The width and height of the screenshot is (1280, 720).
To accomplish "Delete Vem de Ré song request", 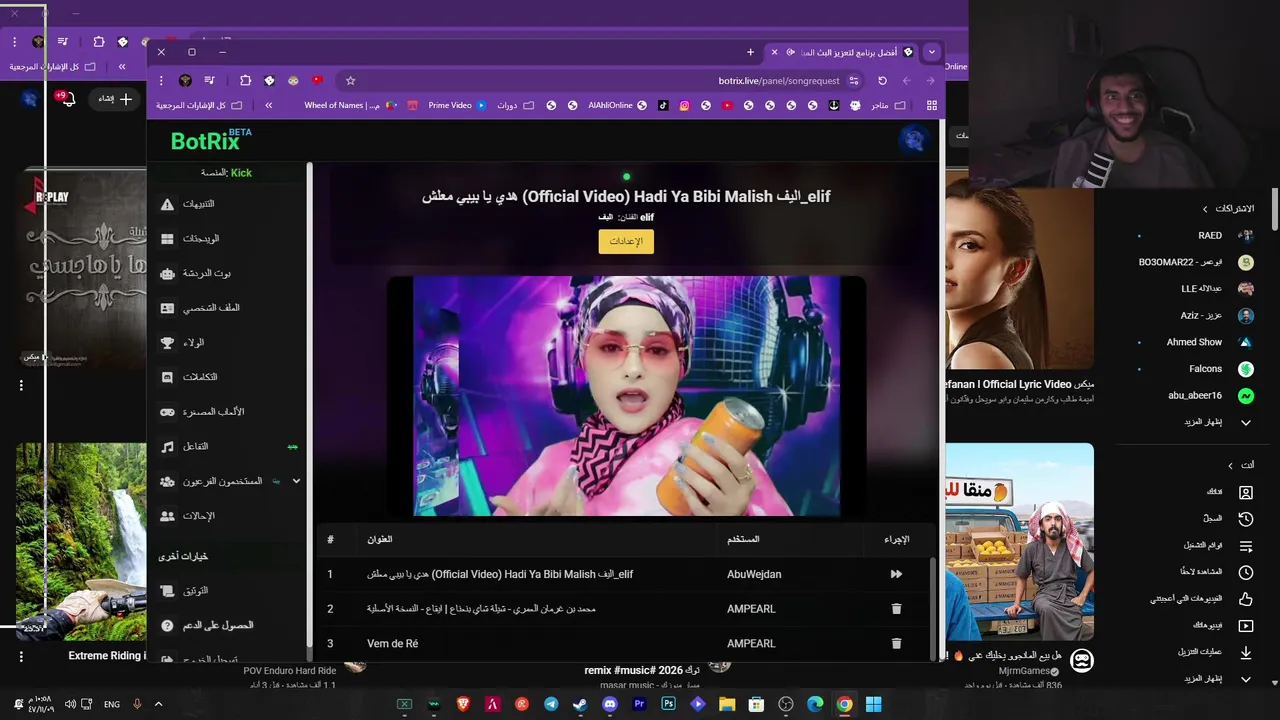I will [x=896, y=644].
